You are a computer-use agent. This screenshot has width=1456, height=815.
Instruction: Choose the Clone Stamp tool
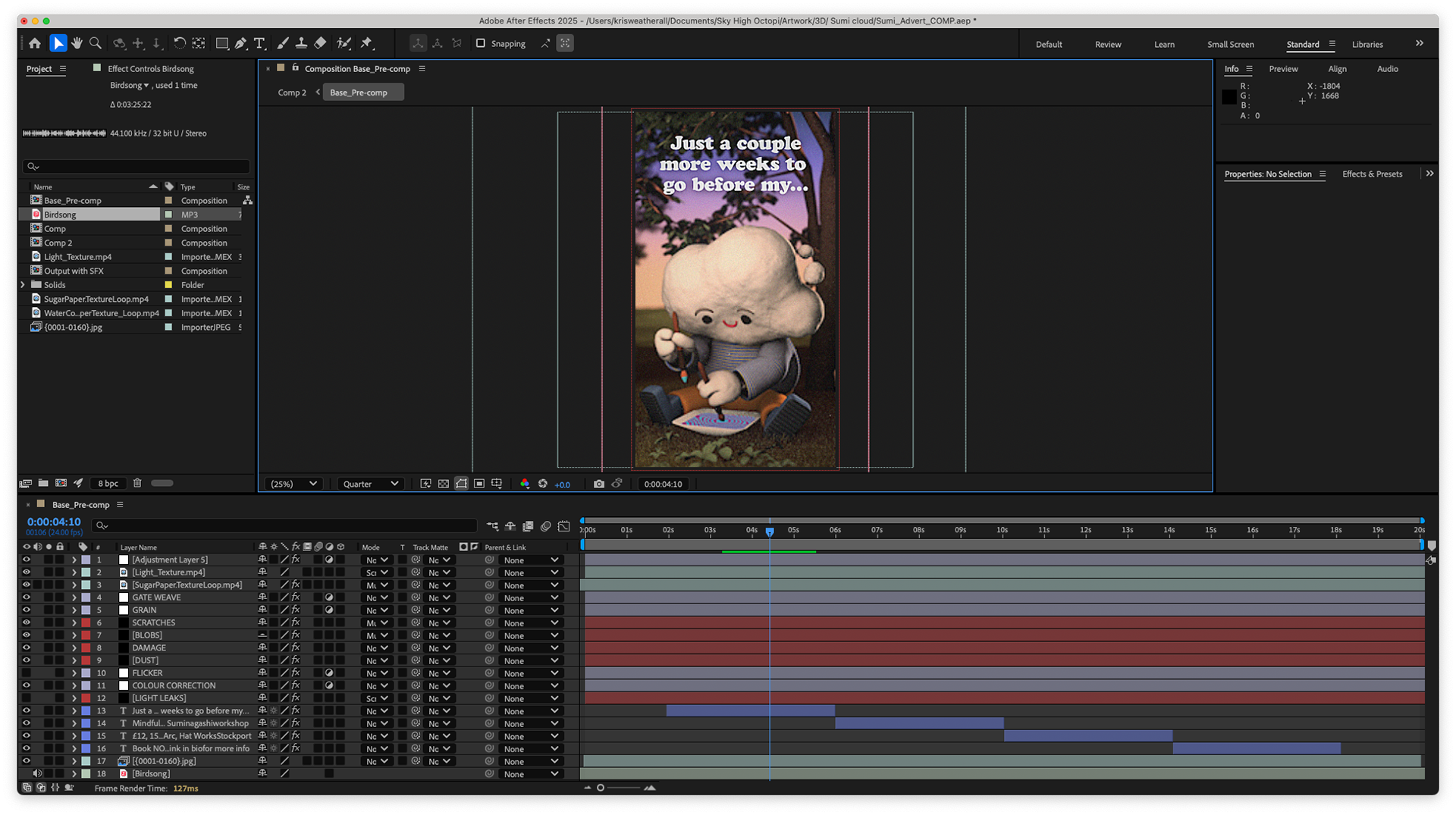coord(301,43)
